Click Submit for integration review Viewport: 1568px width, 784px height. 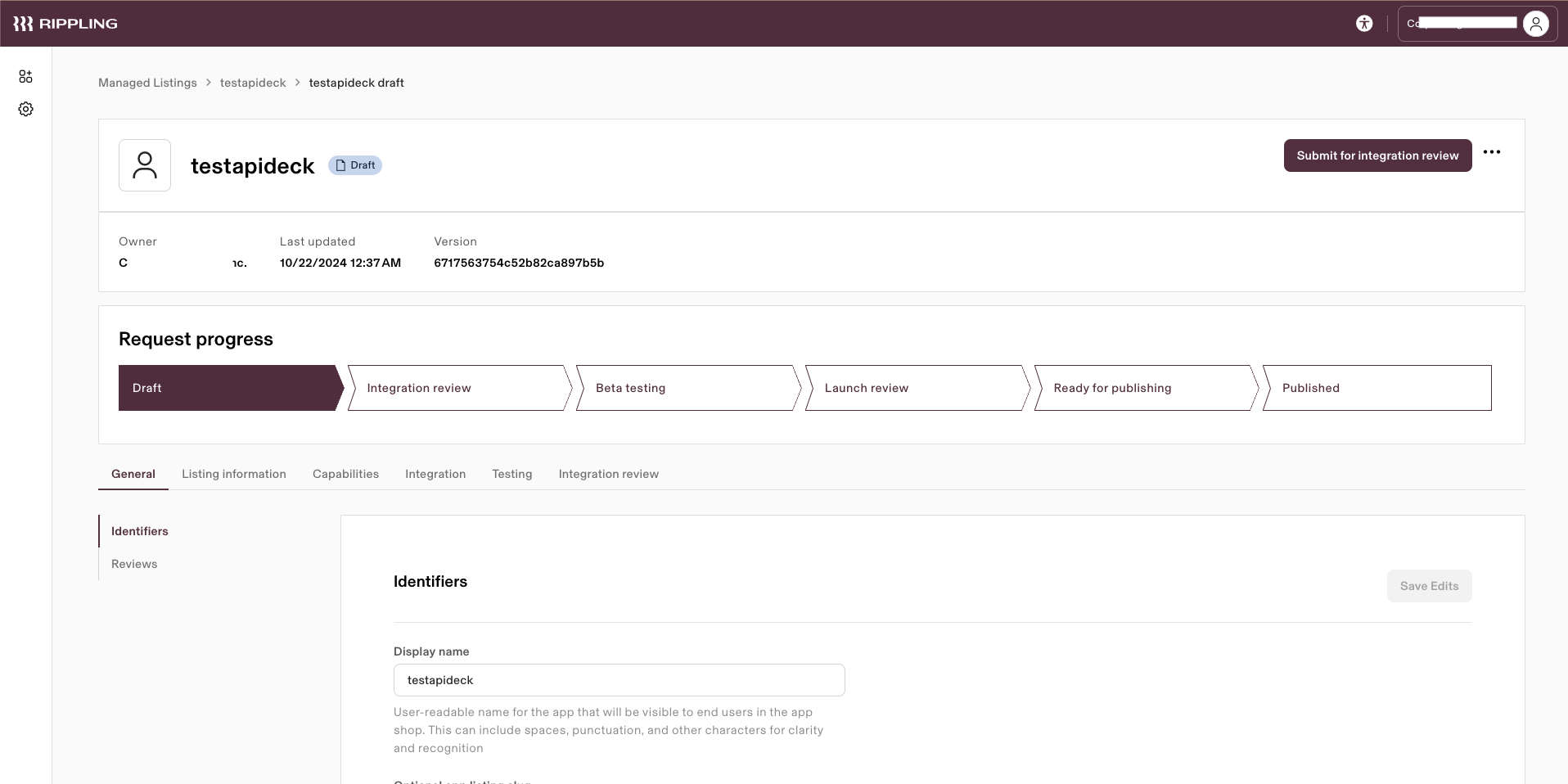click(x=1377, y=155)
